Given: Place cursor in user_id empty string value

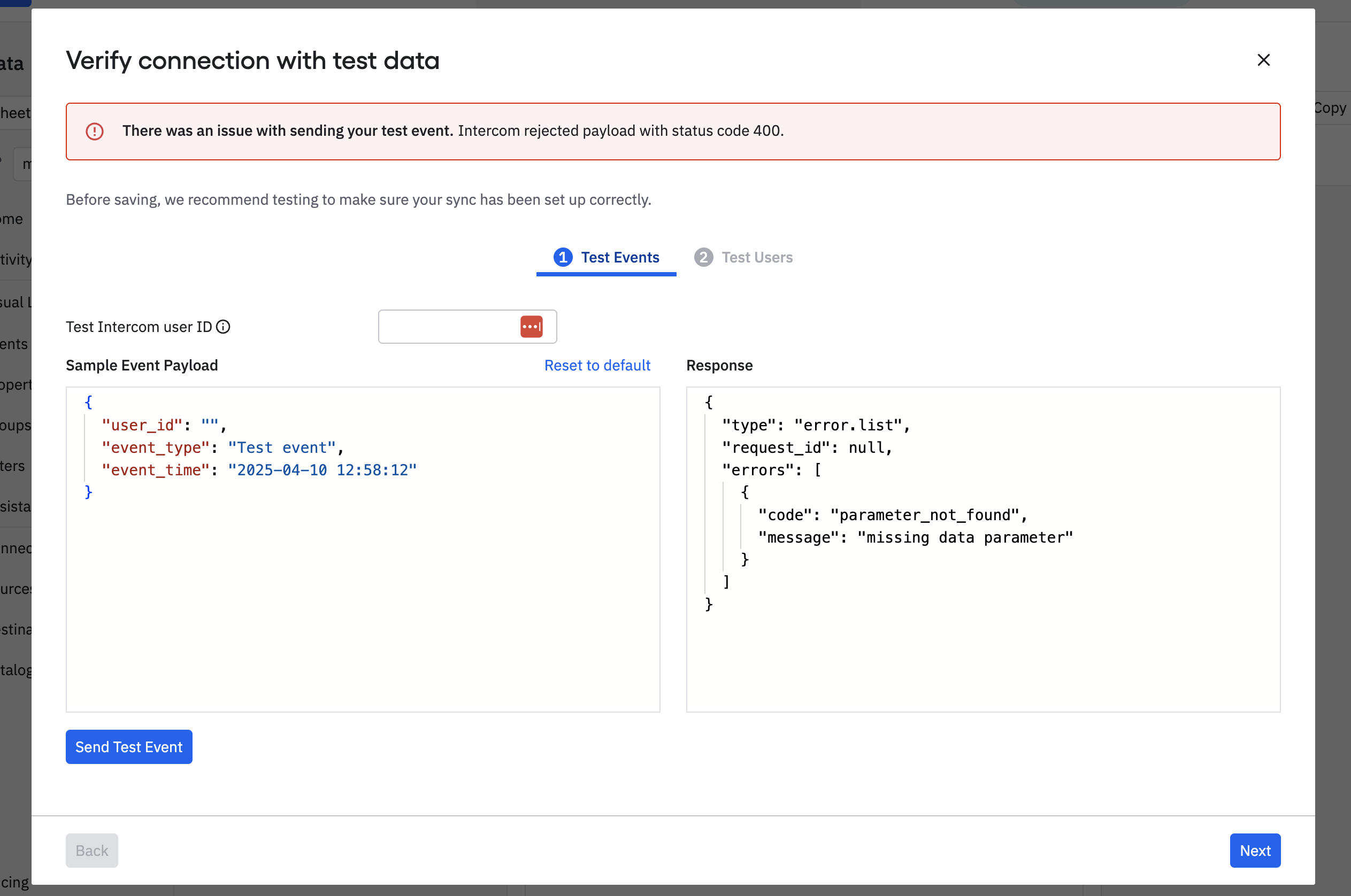Looking at the screenshot, I should pyautogui.click(x=210, y=425).
